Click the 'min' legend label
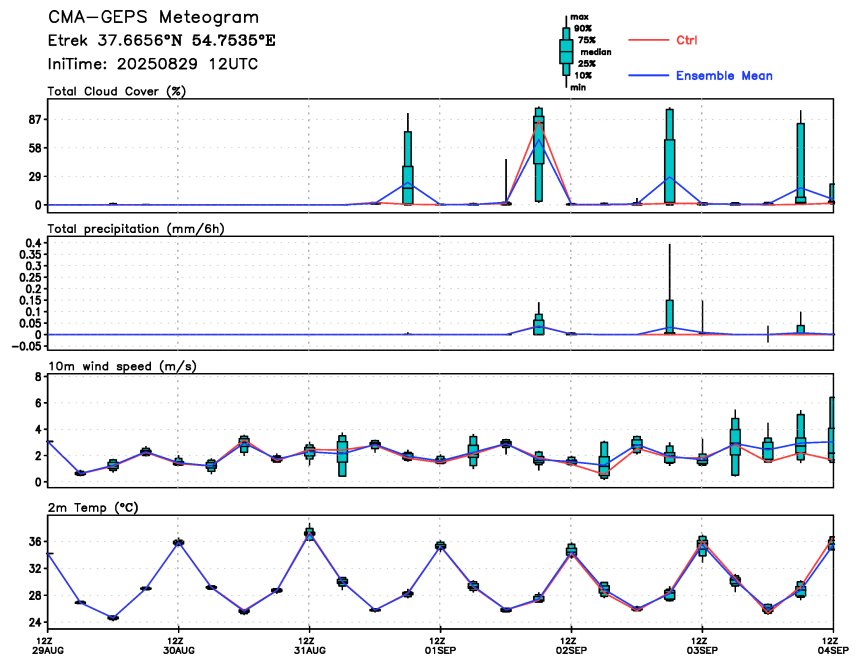The image size is (860, 666). pos(578,87)
